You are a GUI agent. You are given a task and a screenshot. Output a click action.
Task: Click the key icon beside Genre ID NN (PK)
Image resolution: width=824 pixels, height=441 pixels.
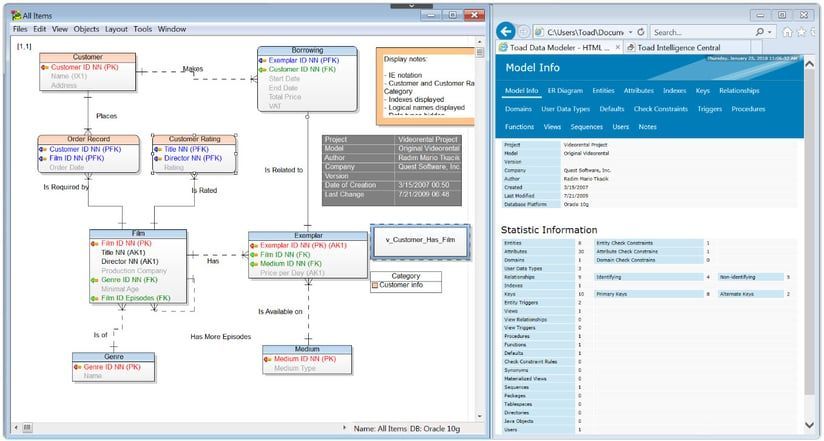(78, 367)
